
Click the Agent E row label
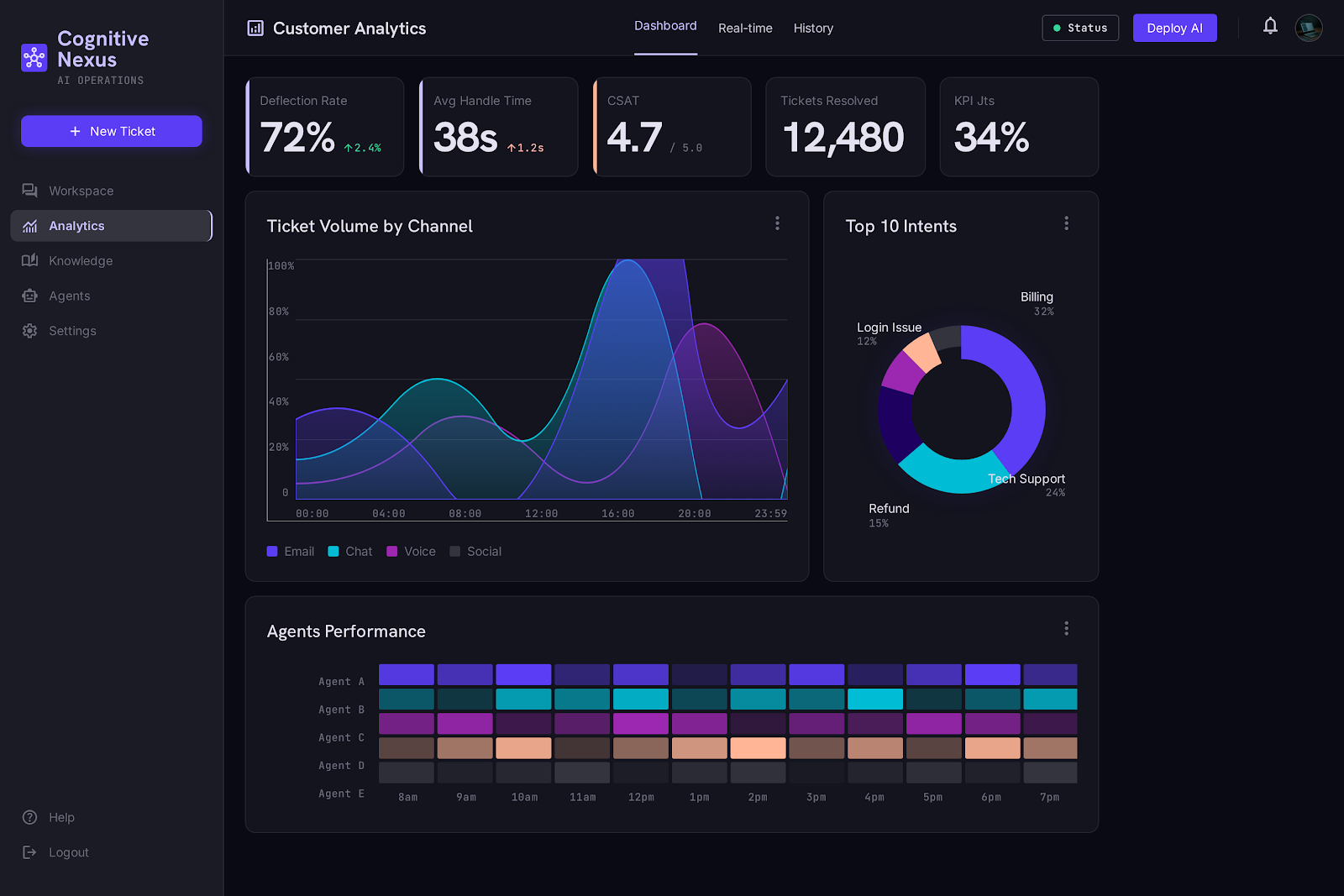tap(341, 794)
